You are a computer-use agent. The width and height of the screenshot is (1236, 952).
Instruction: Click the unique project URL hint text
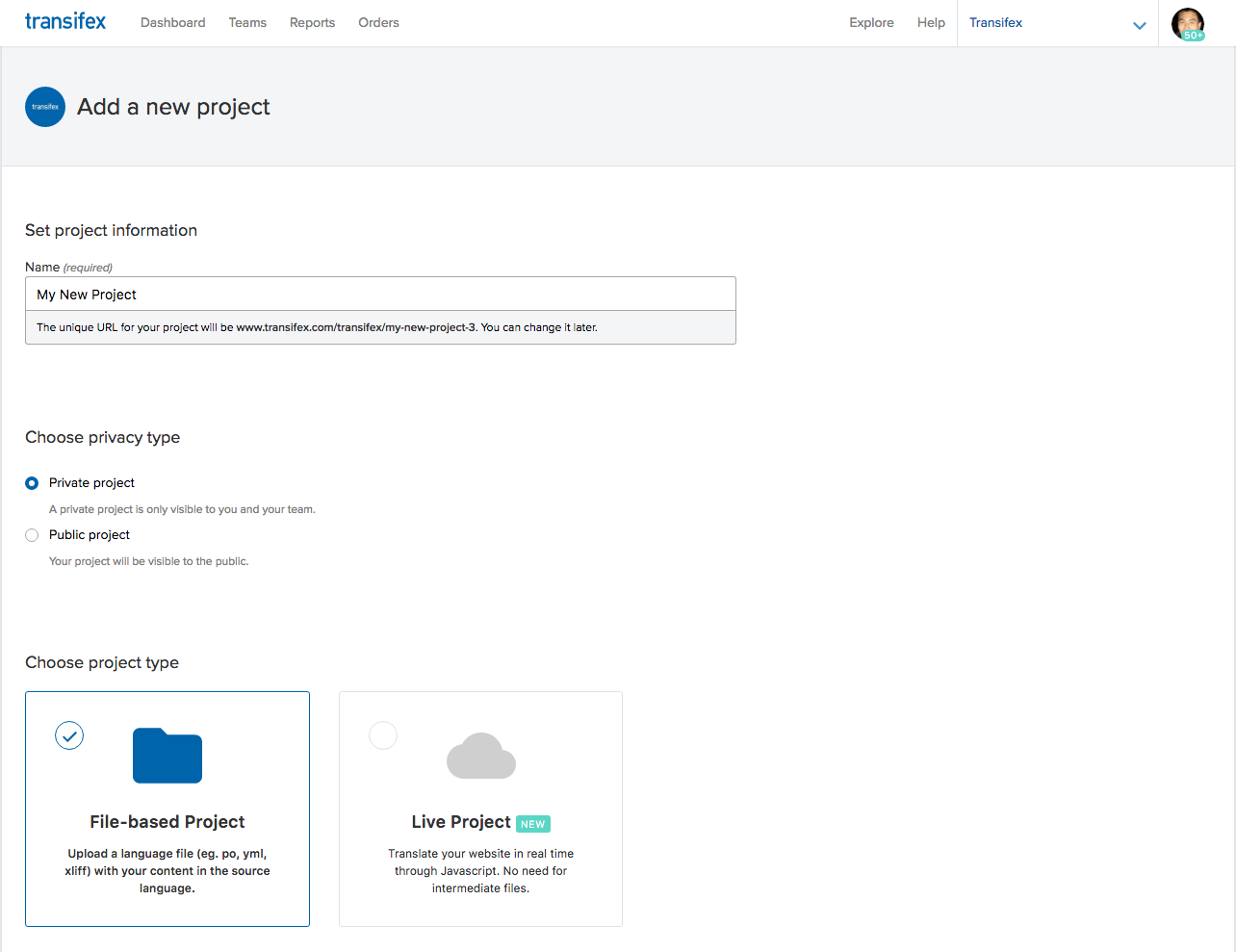click(317, 327)
